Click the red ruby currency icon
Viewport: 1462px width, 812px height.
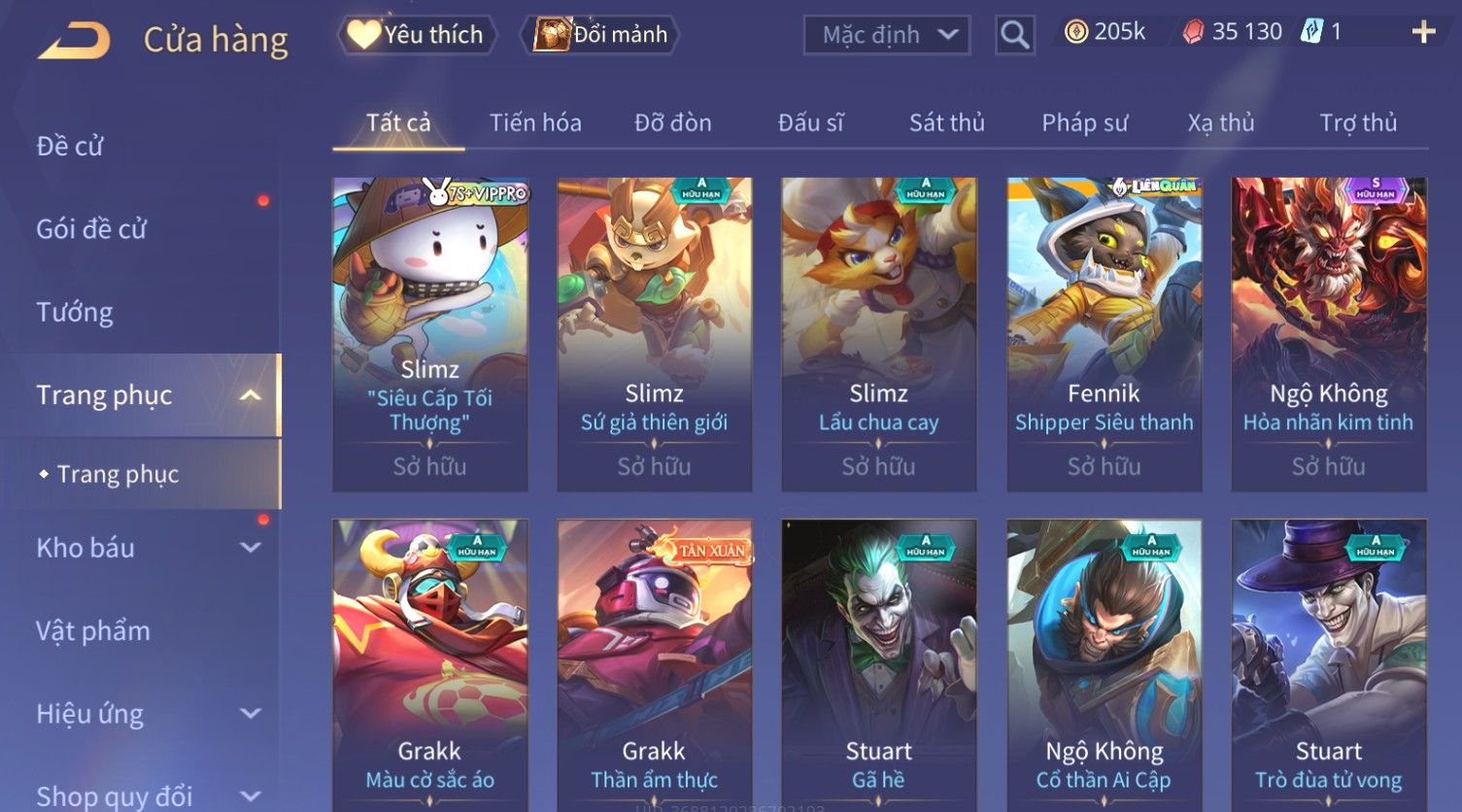point(1193,32)
